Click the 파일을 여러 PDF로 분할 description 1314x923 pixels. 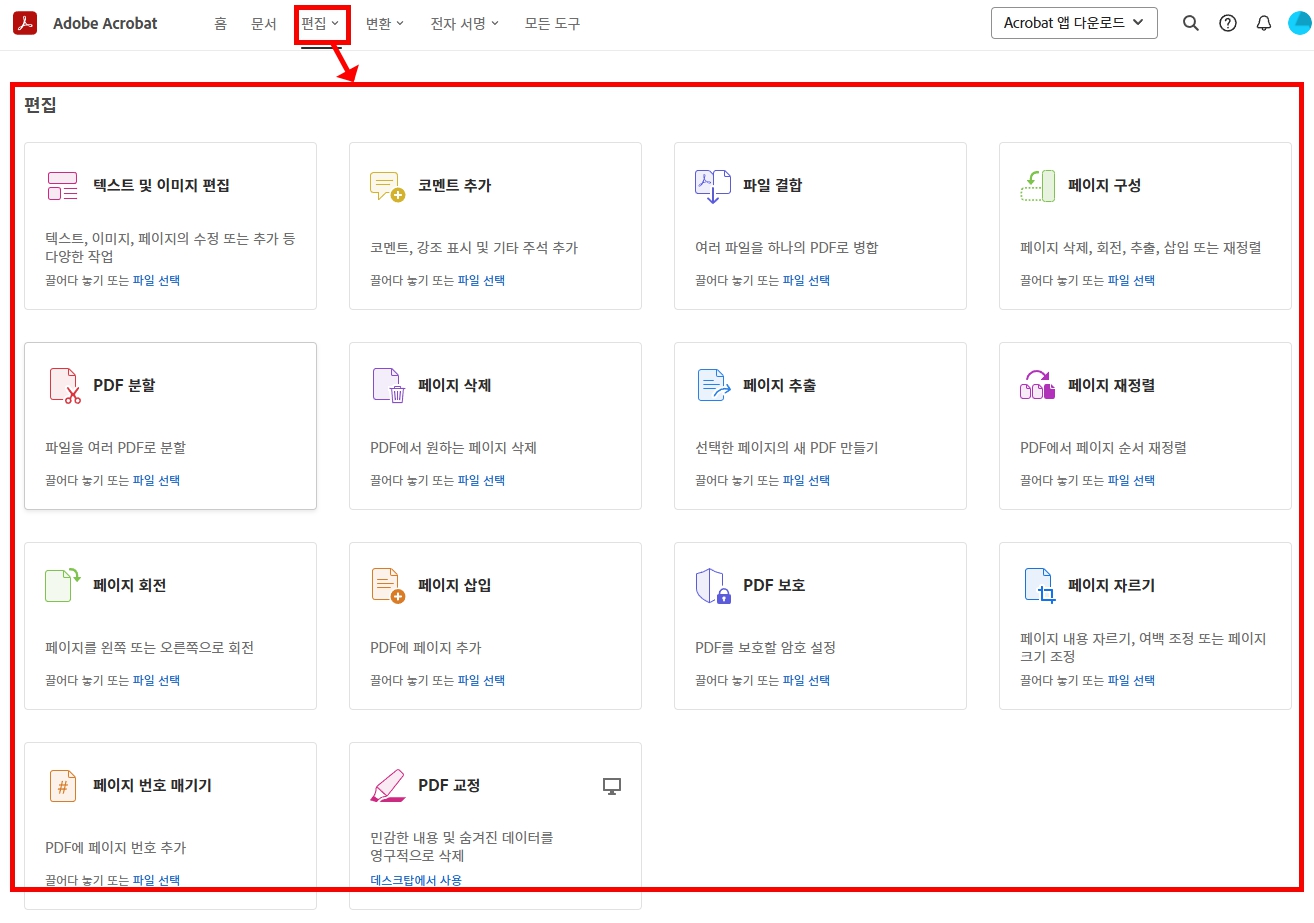tap(116, 447)
